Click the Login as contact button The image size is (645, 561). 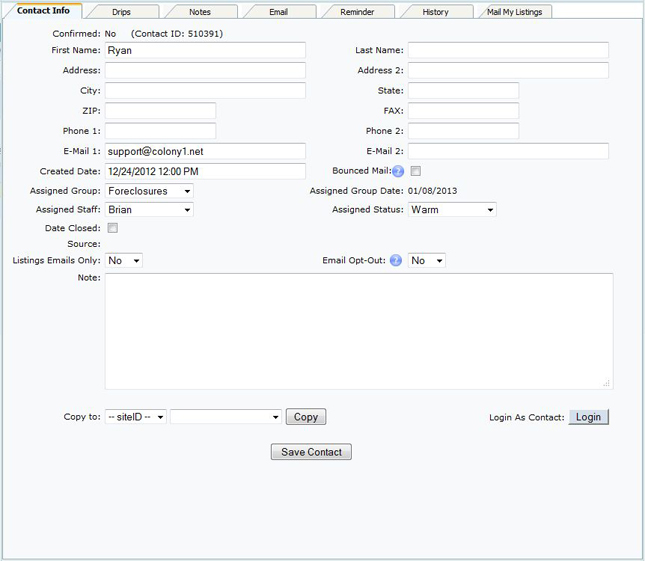coord(589,417)
